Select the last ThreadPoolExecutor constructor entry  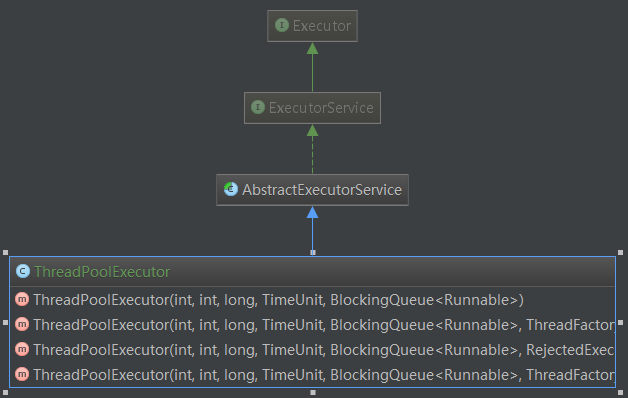coord(312,375)
